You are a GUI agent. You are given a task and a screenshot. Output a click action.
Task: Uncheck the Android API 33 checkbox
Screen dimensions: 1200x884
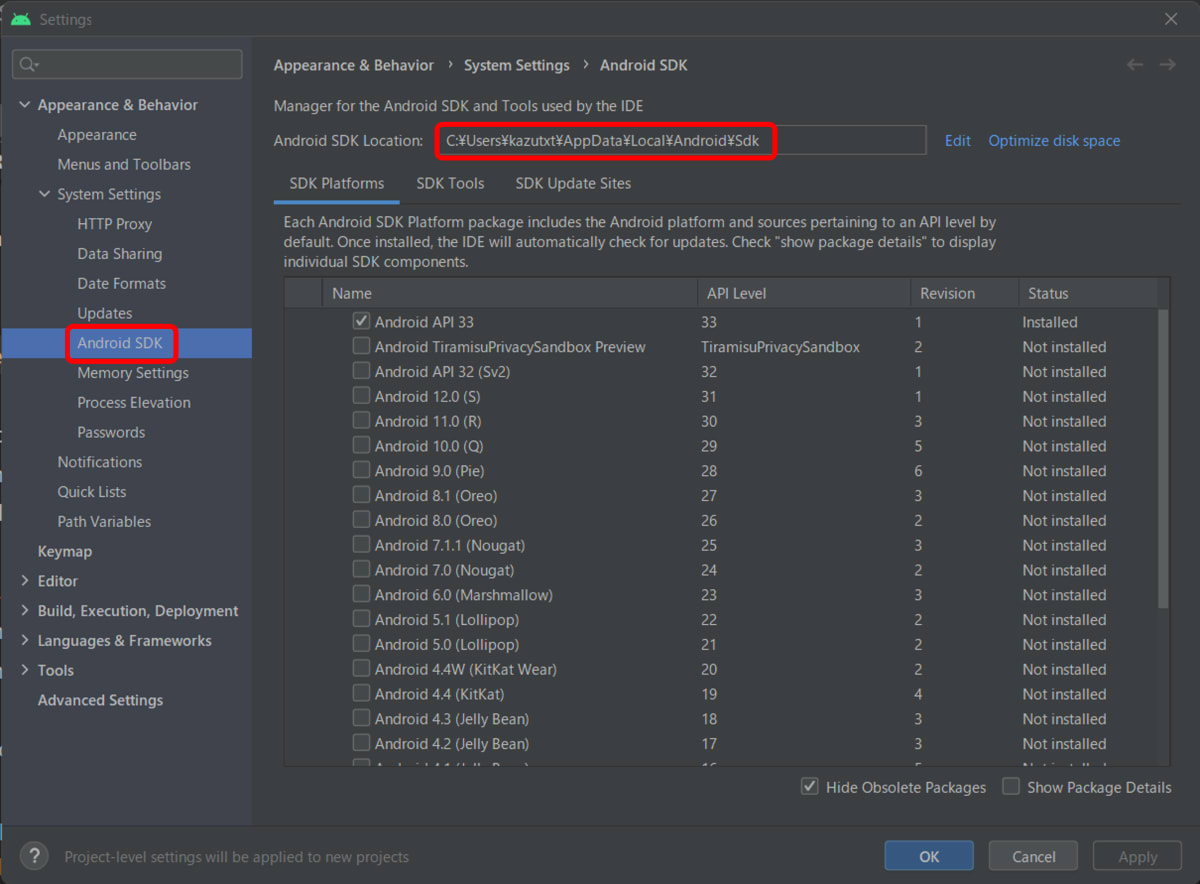361,322
